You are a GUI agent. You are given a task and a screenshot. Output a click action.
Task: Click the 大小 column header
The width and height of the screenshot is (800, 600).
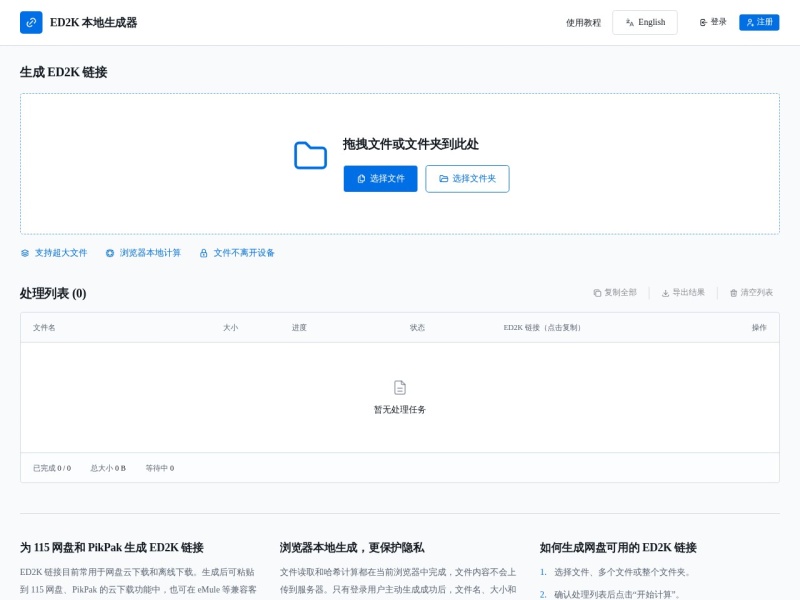(230, 328)
